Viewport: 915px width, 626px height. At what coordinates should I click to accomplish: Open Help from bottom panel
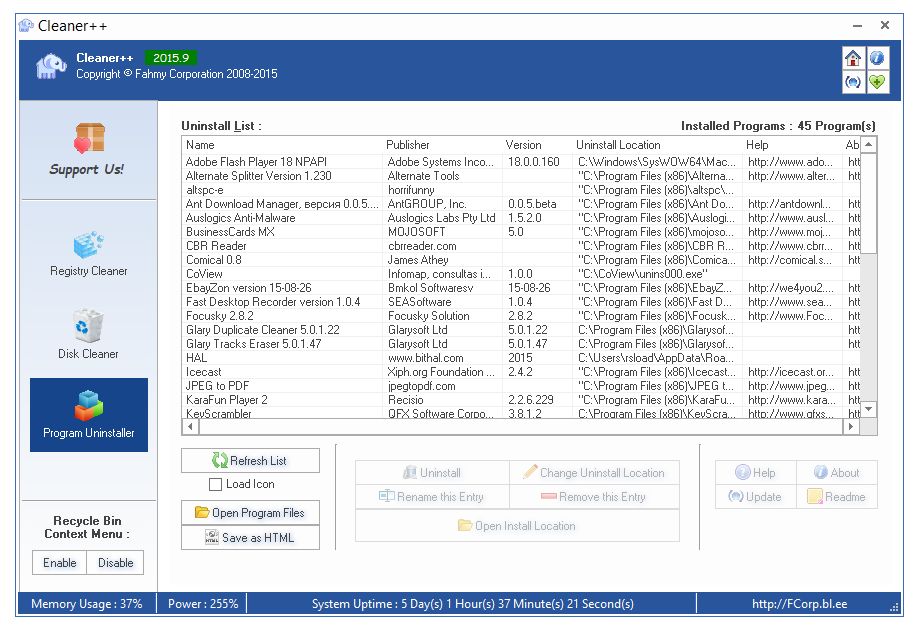click(756, 473)
